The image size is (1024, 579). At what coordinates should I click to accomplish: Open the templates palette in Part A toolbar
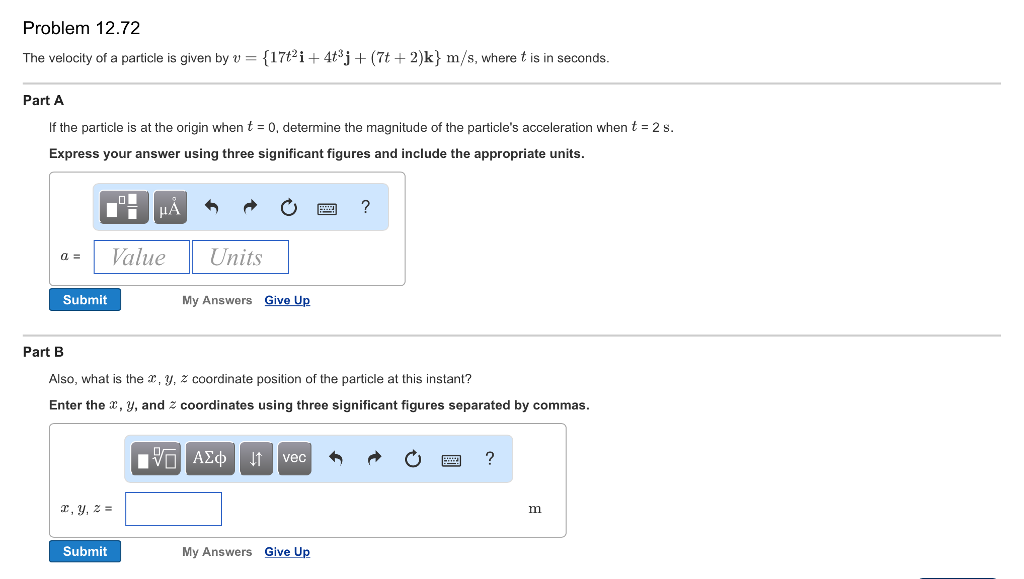point(122,206)
